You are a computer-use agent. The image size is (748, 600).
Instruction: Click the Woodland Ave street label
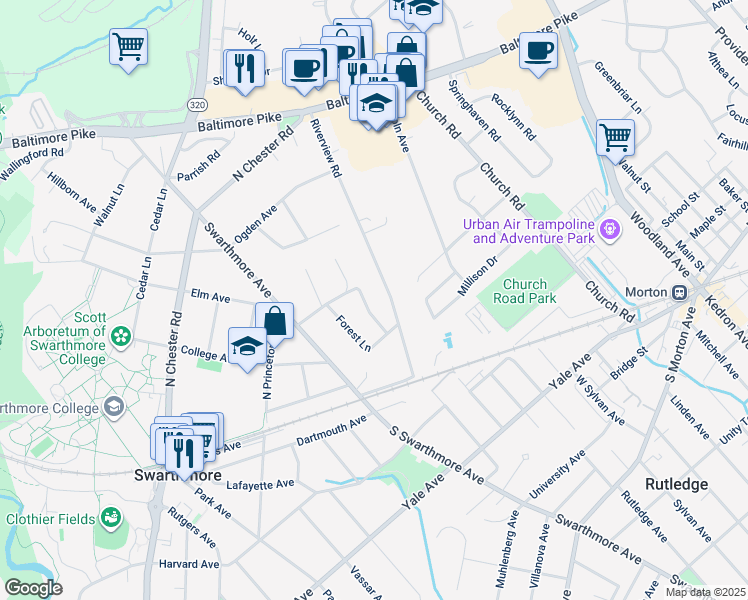pos(660,245)
